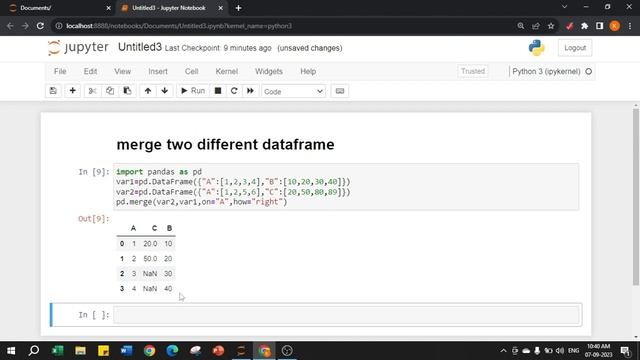Interrupt the kernel with the stop icon

point(218,91)
